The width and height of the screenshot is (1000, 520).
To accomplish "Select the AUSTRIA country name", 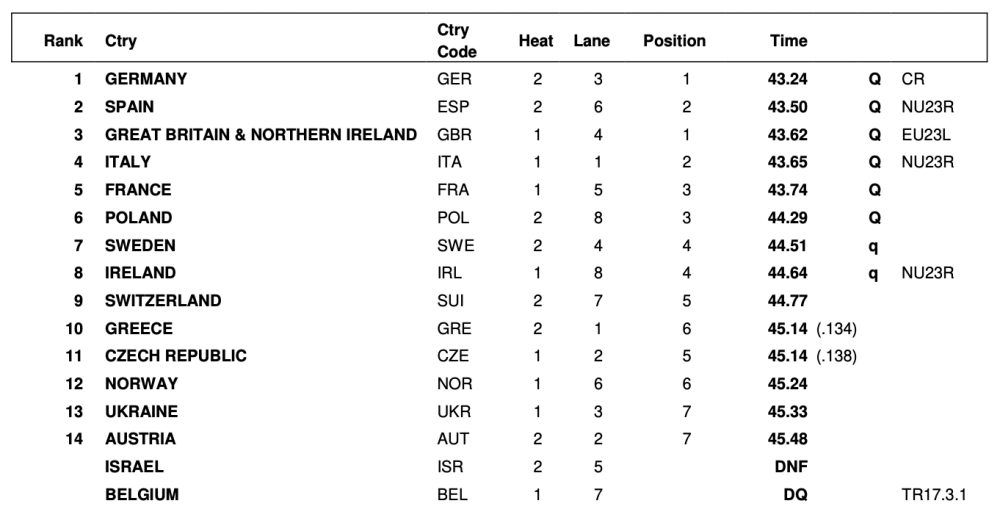I will point(140,438).
